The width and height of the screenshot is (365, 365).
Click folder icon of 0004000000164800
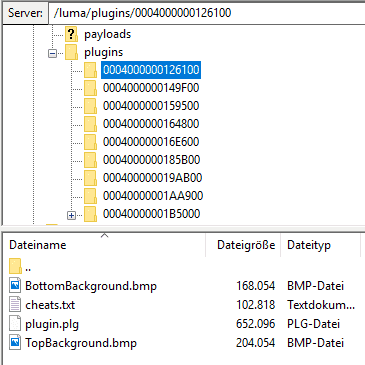pyautogui.click(x=90, y=124)
